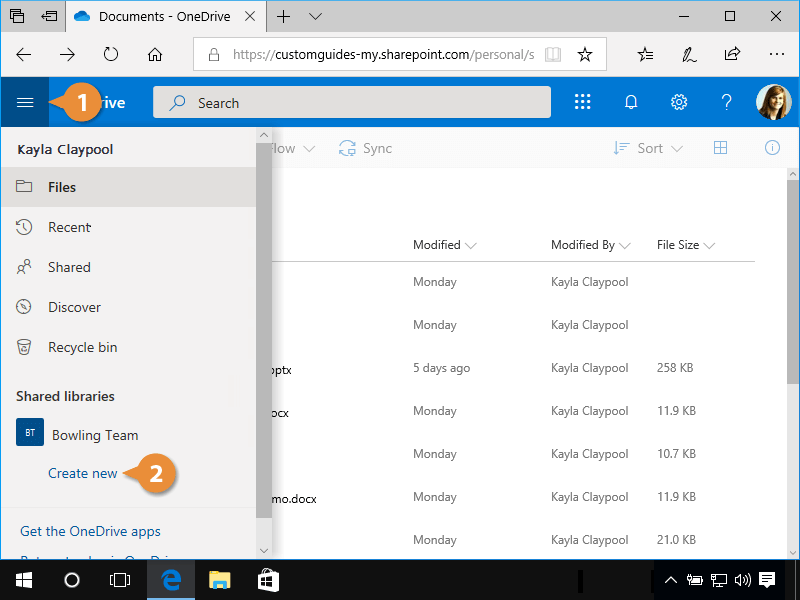This screenshot has height=600, width=800.
Task: Click Create new shared library
Action: click(x=83, y=473)
